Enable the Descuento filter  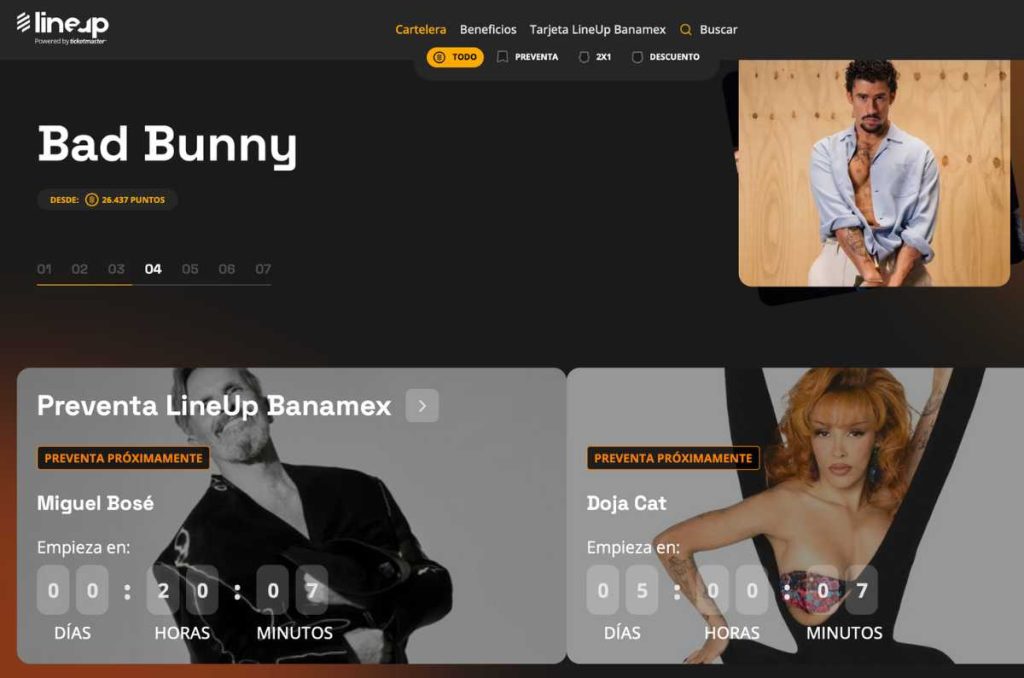click(x=665, y=58)
